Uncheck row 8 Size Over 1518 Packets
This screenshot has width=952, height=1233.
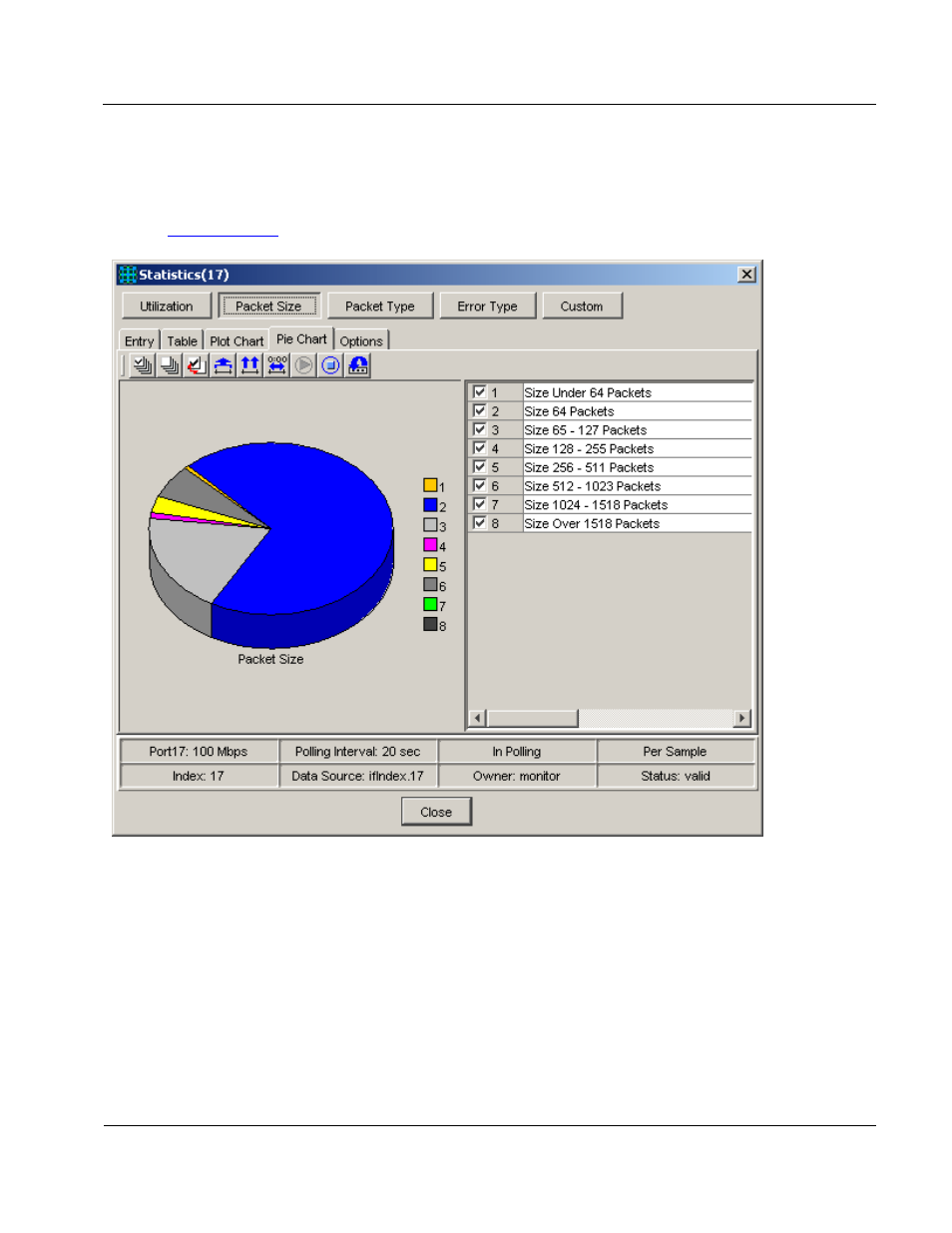(480, 522)
